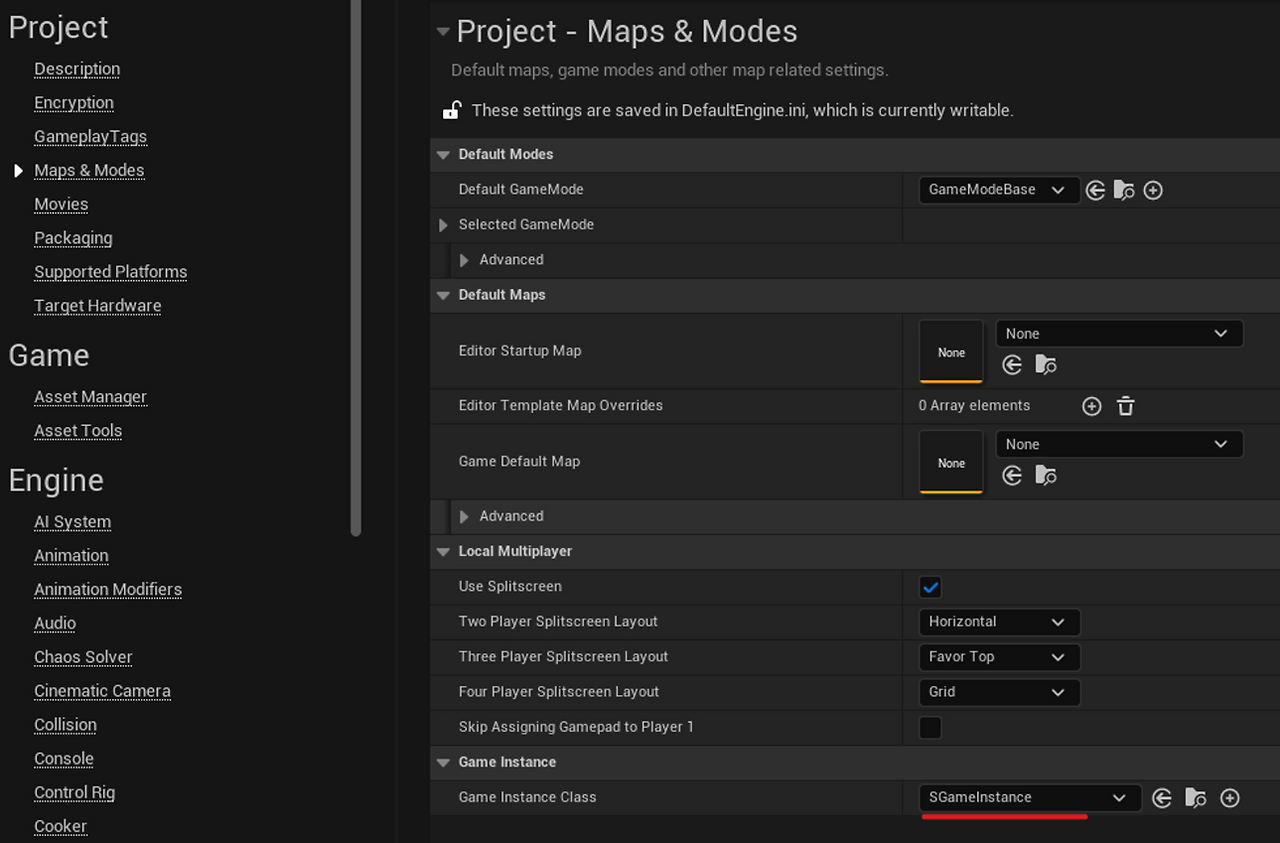This screenshot has height=843, width=1280.
Task: Use selected asset for Game Default Map
Action: [1011, 475]
